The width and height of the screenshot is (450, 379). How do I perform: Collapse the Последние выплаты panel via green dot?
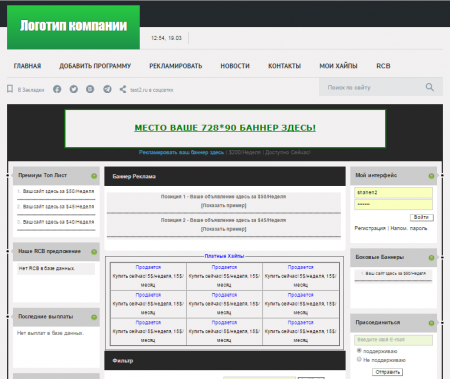[x=94, y=317]
